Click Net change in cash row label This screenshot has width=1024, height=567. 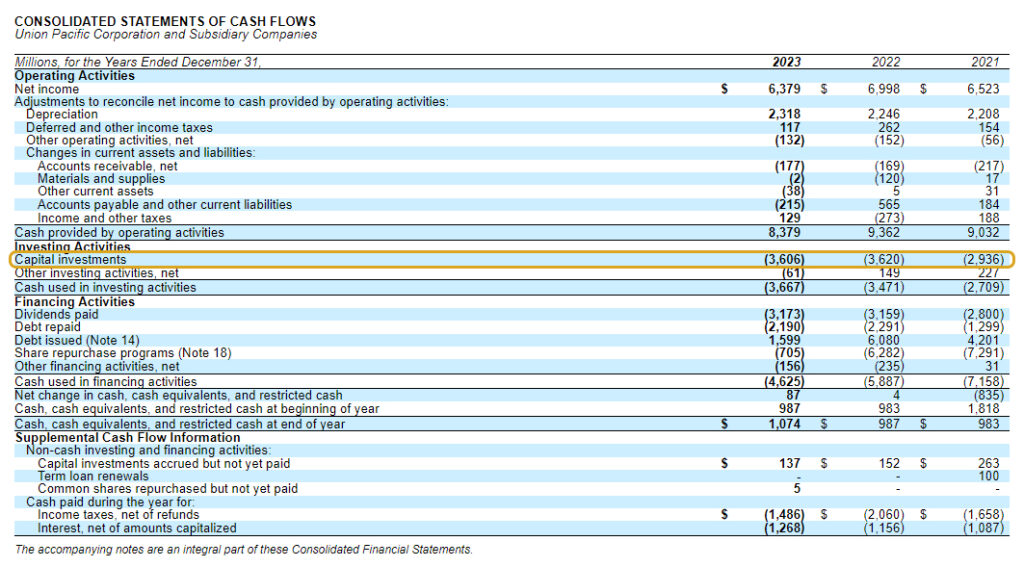pyautogui.click(x=178, y=395)
